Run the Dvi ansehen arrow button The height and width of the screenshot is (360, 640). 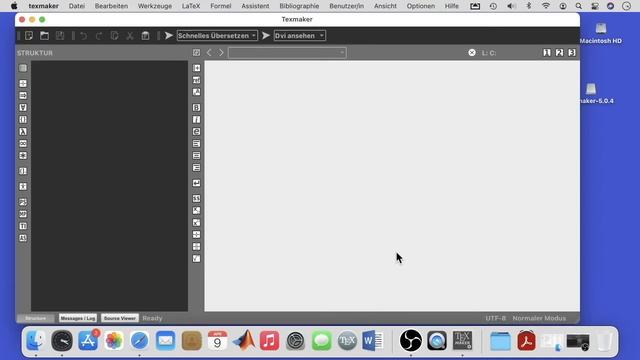click(x=266, y=36)
